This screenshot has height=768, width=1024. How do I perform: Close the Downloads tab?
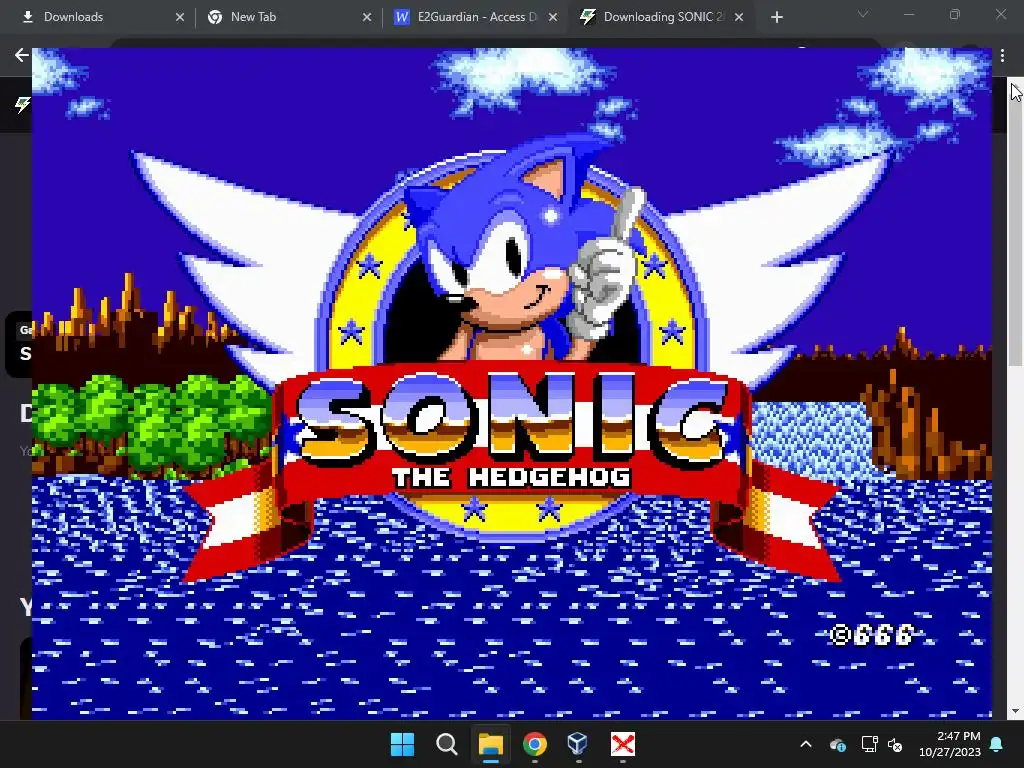click(180, 18)
